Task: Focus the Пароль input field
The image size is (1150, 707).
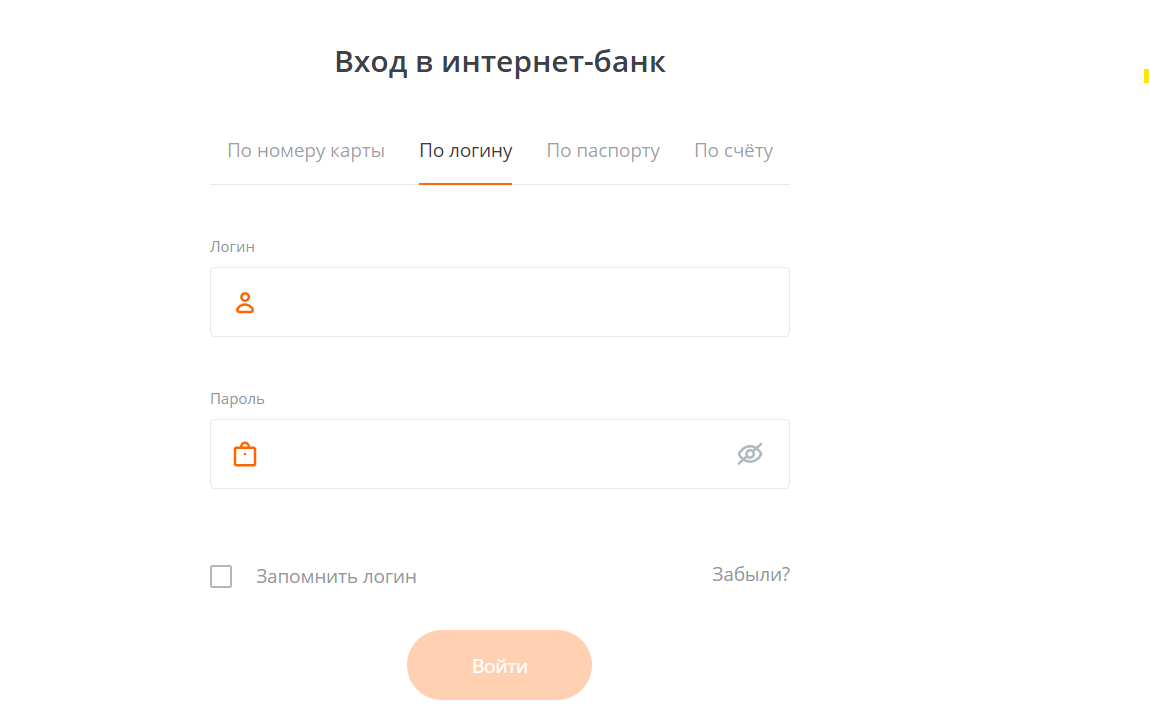Action: click(x=490, y=454)
